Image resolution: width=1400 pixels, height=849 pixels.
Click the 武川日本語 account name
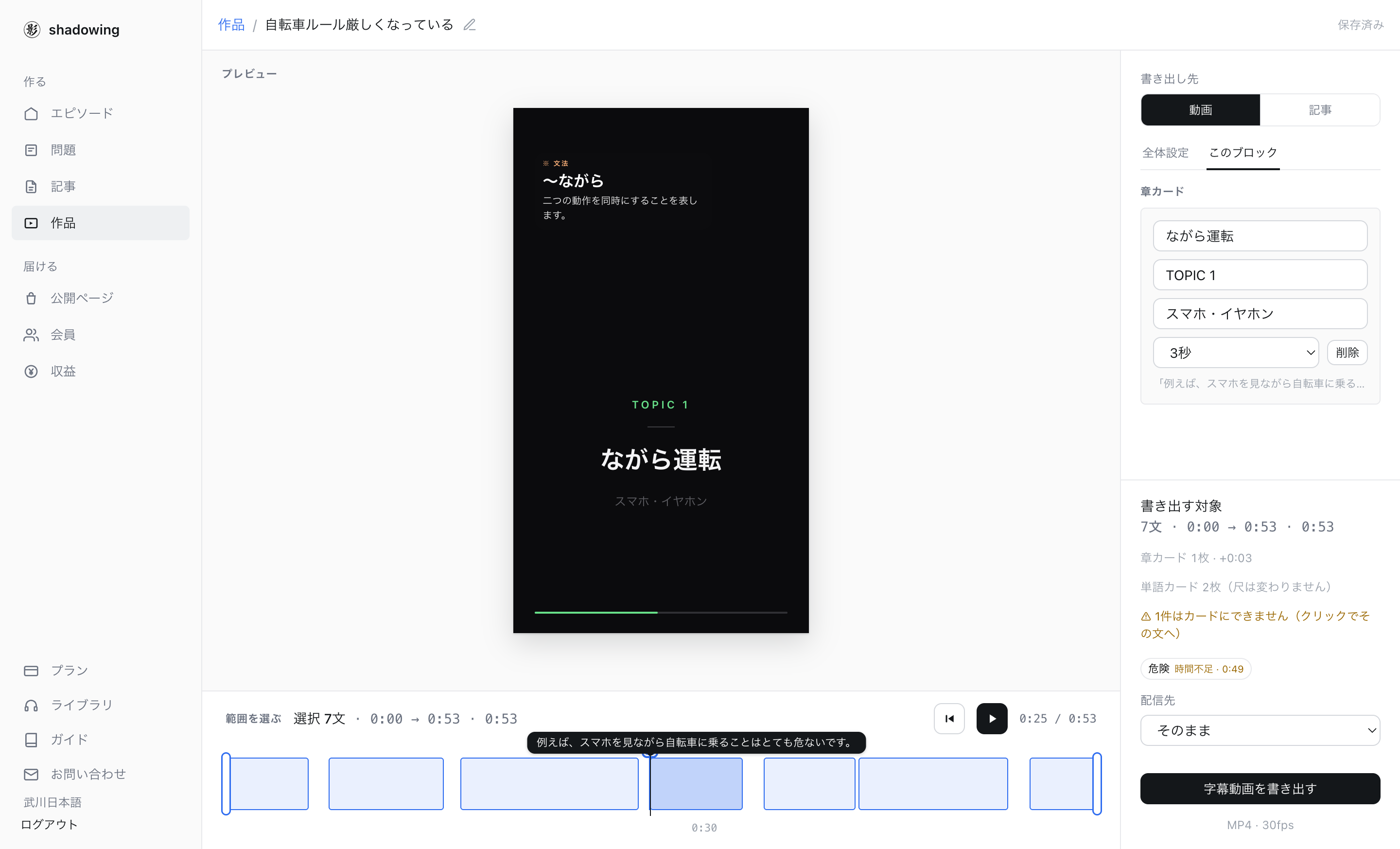click(52, 802)
